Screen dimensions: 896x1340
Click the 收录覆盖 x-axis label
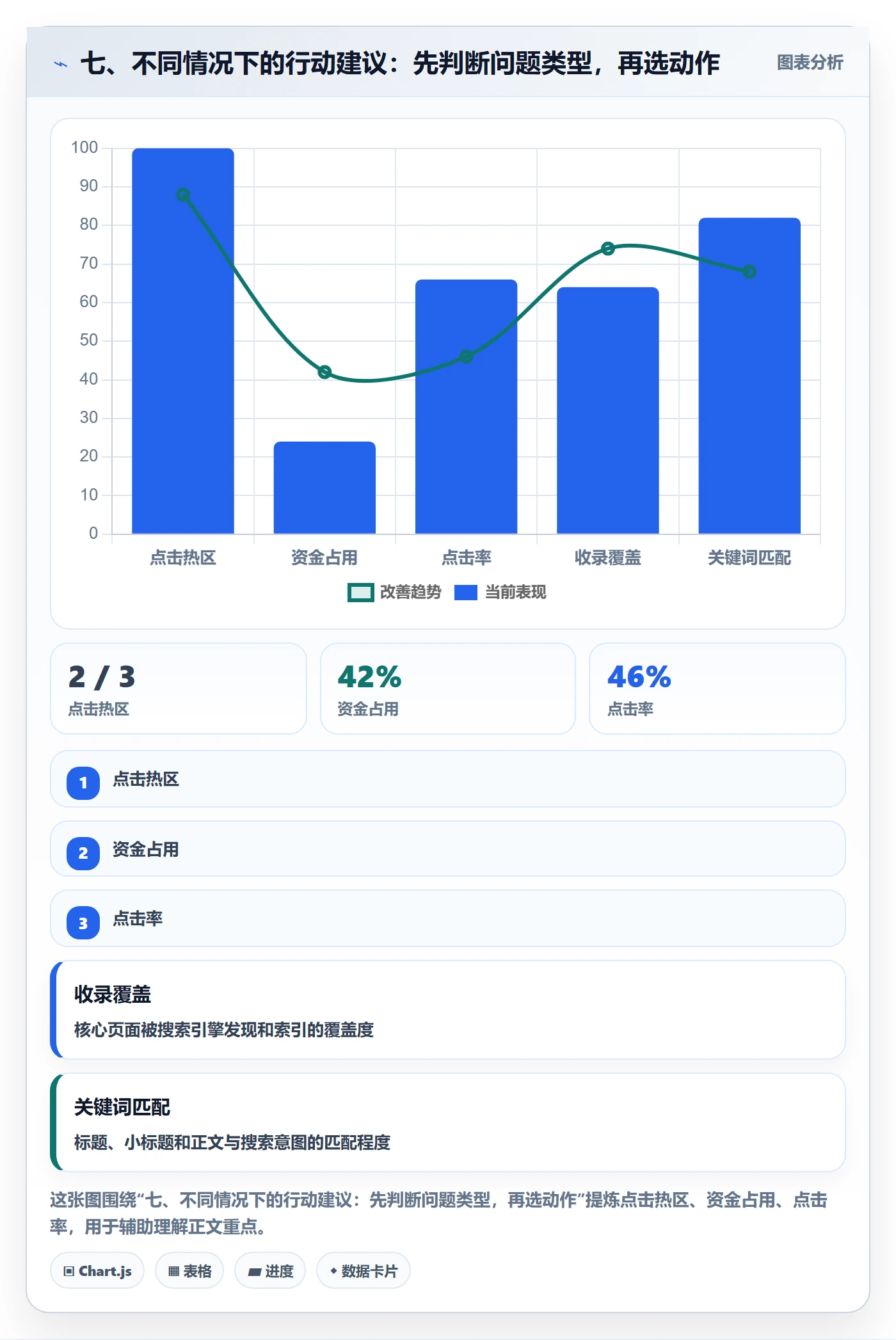pos(608,558)
